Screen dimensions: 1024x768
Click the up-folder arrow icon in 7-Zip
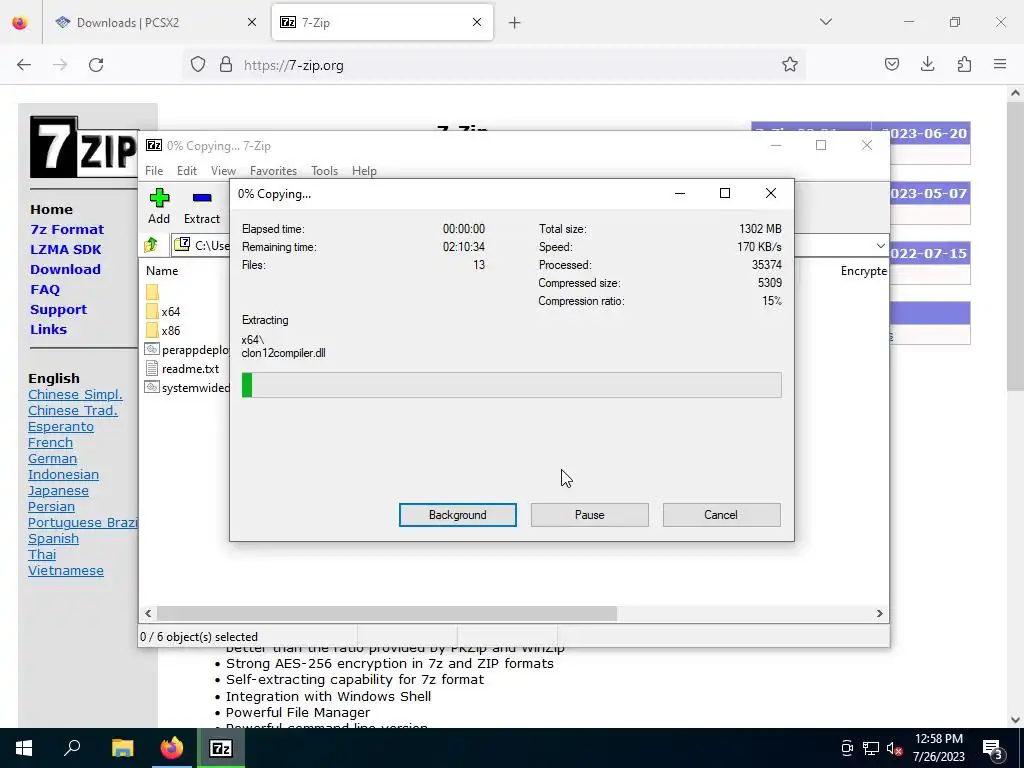pos(151,245)
